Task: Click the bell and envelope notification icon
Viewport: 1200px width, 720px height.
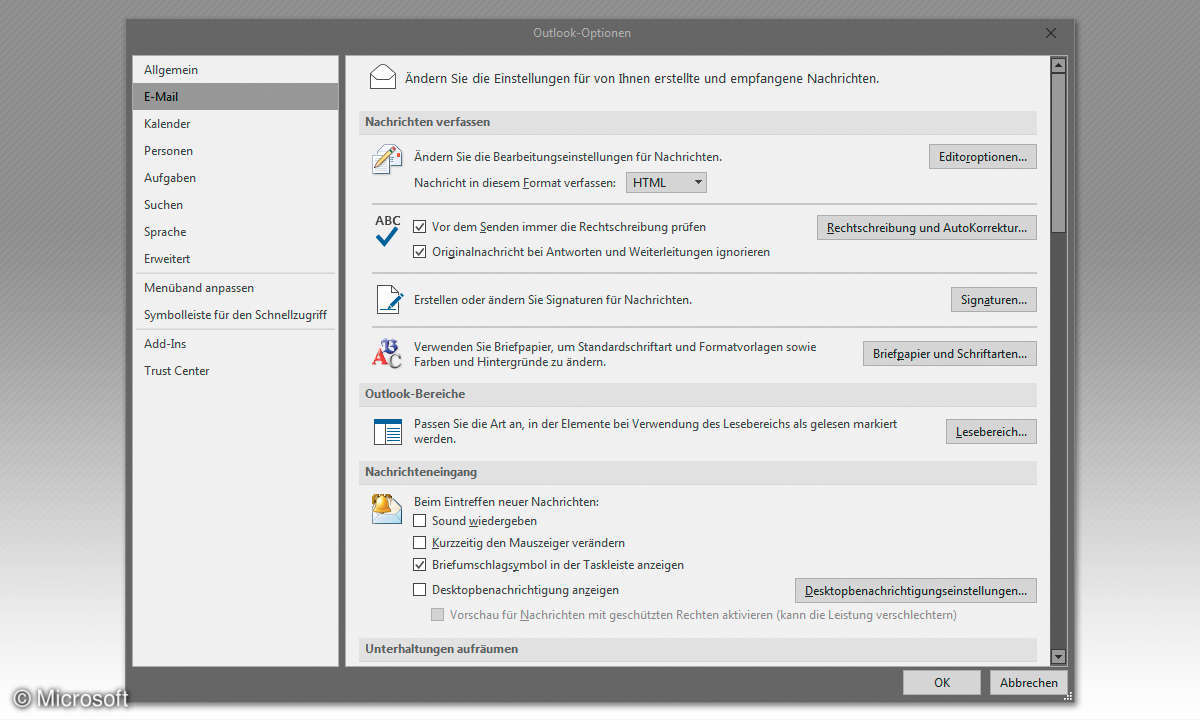Action: click(x=387, y=509)
